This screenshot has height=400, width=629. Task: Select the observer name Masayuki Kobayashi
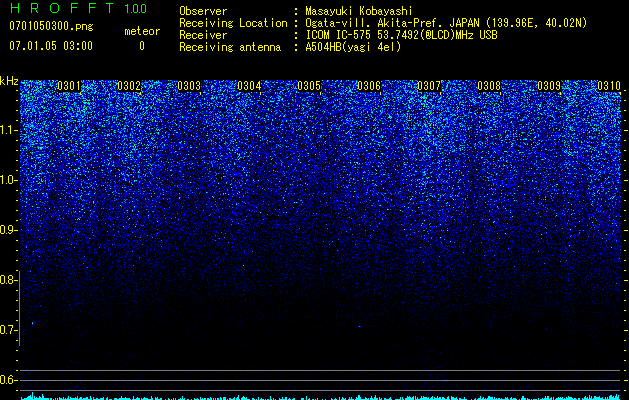(359, 11)
